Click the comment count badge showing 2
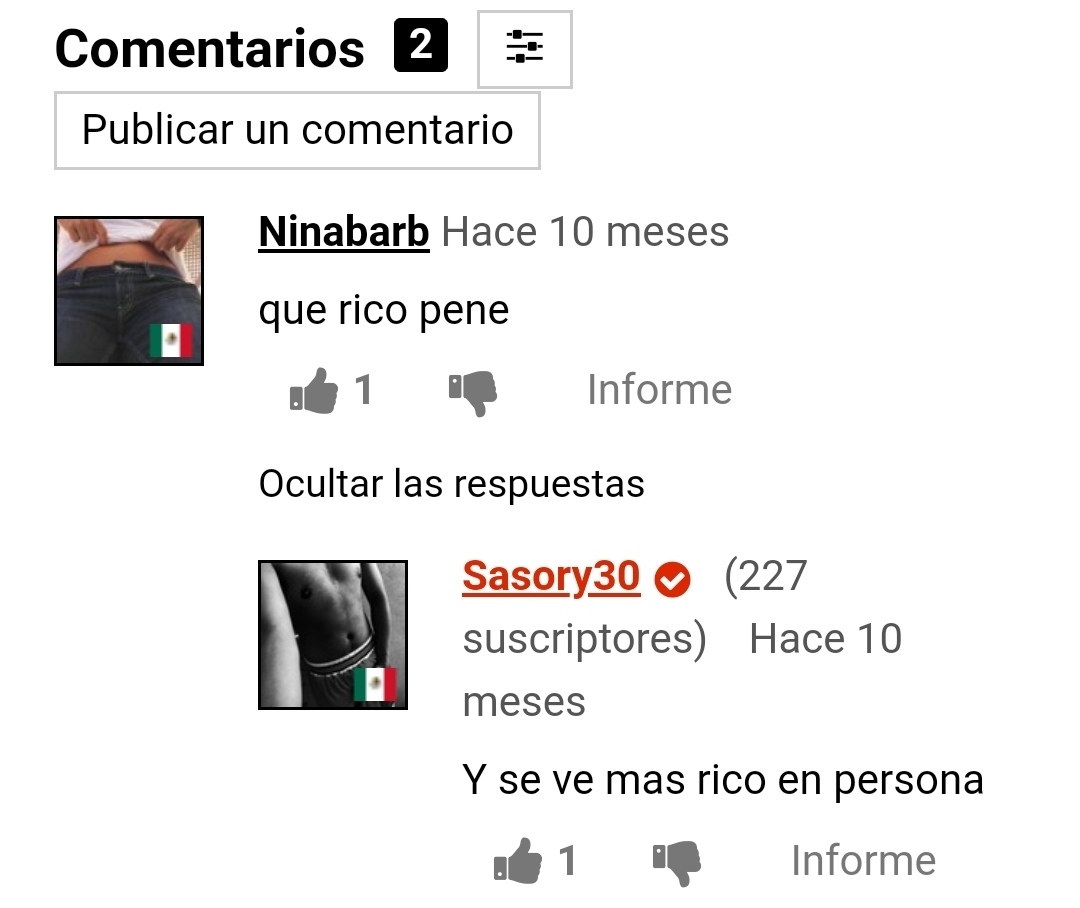This screenshot has width=1080, height=908. (421, 45)
